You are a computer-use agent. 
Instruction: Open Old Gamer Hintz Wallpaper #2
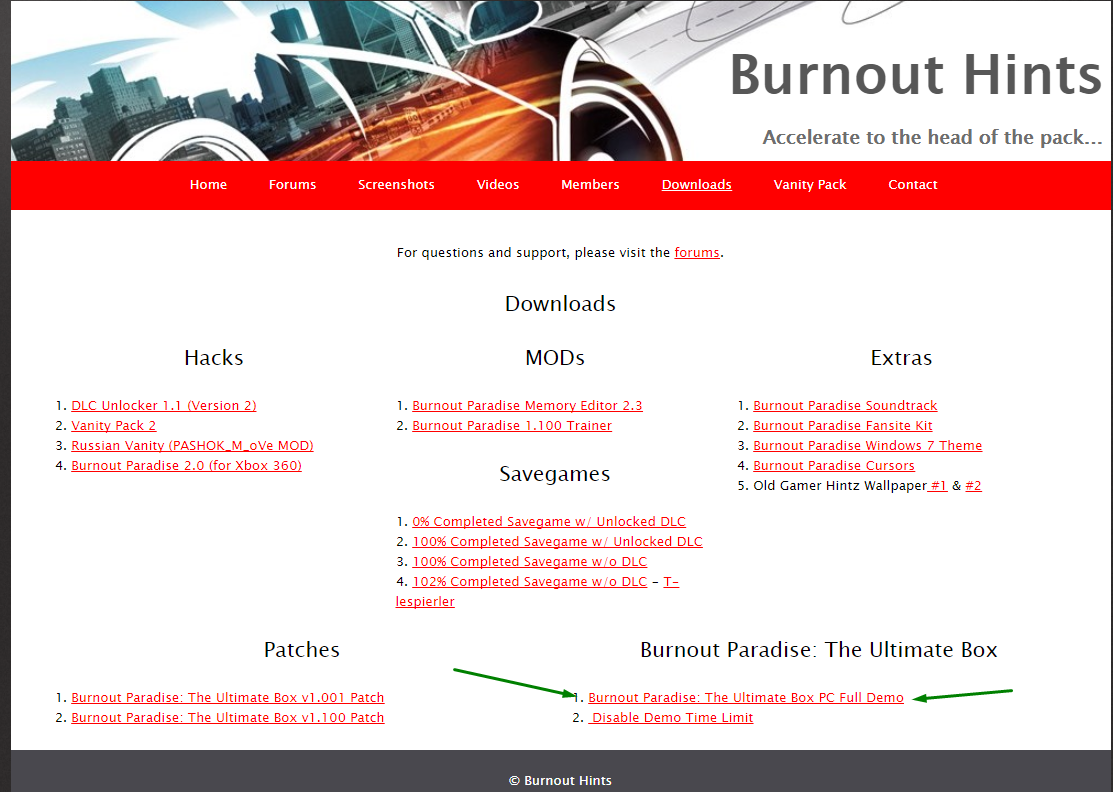(x=973, y=485)
